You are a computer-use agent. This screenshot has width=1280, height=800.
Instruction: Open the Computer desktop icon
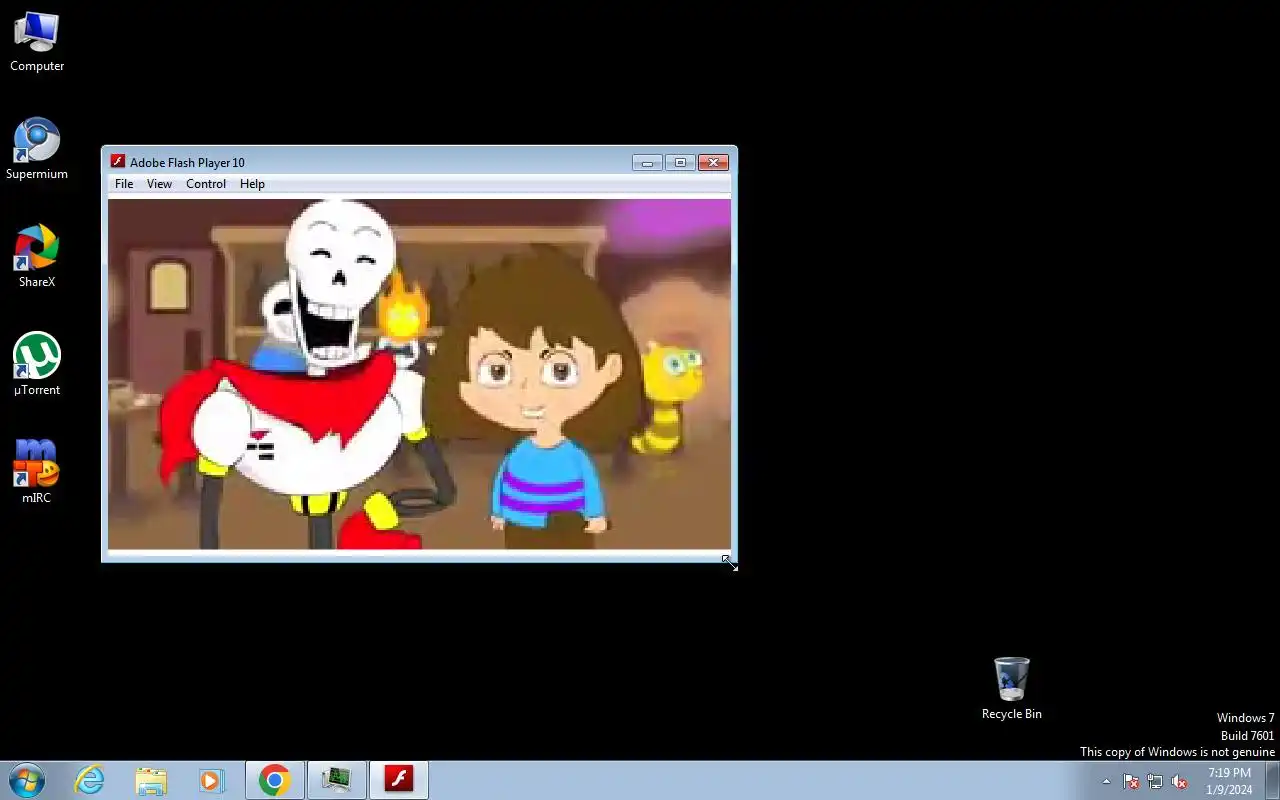click(37, 42)
